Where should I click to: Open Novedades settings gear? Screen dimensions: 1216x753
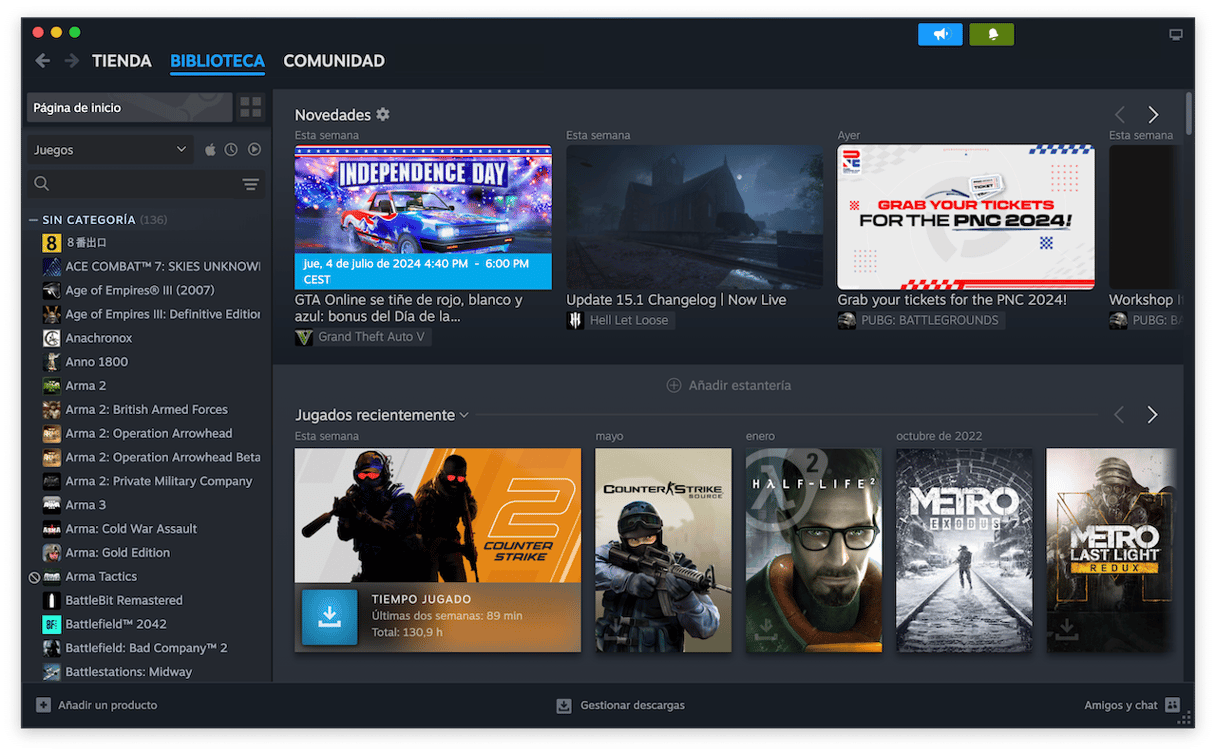pyautogui.click(x=383, y=115)
